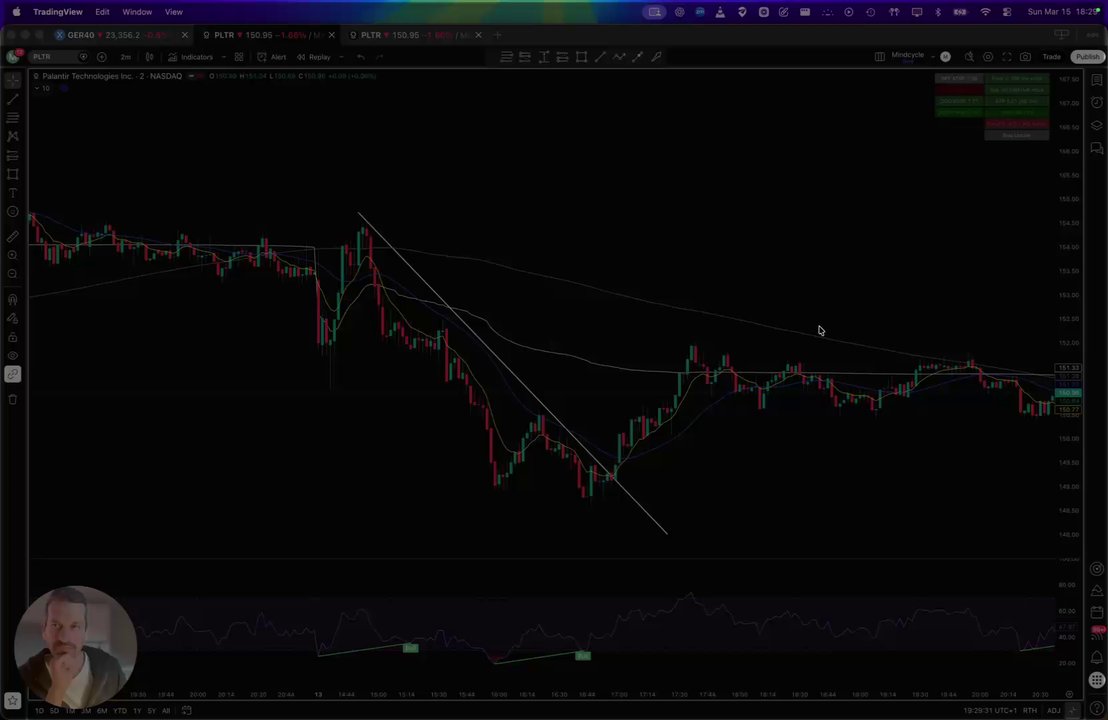Select the ruler measure tool
This screenshot has width=1108, height=720.
tap(13, 237)
